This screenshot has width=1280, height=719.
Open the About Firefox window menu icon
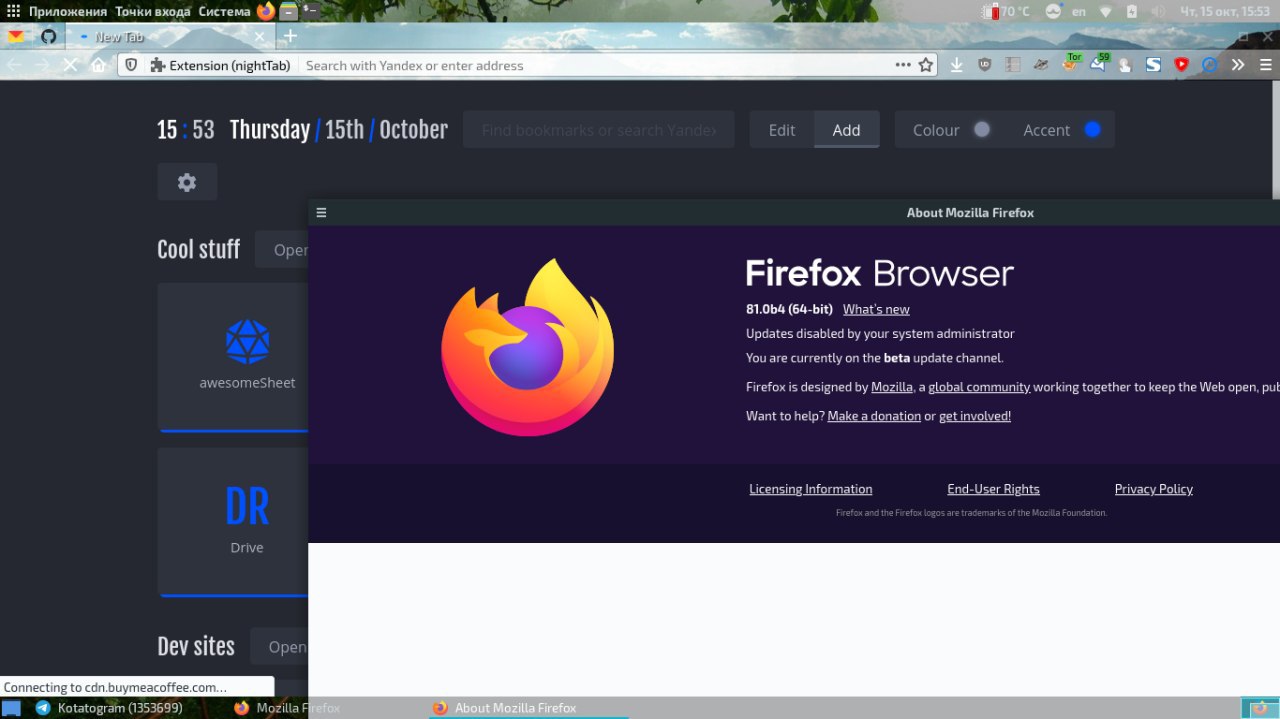coord(321,212)
